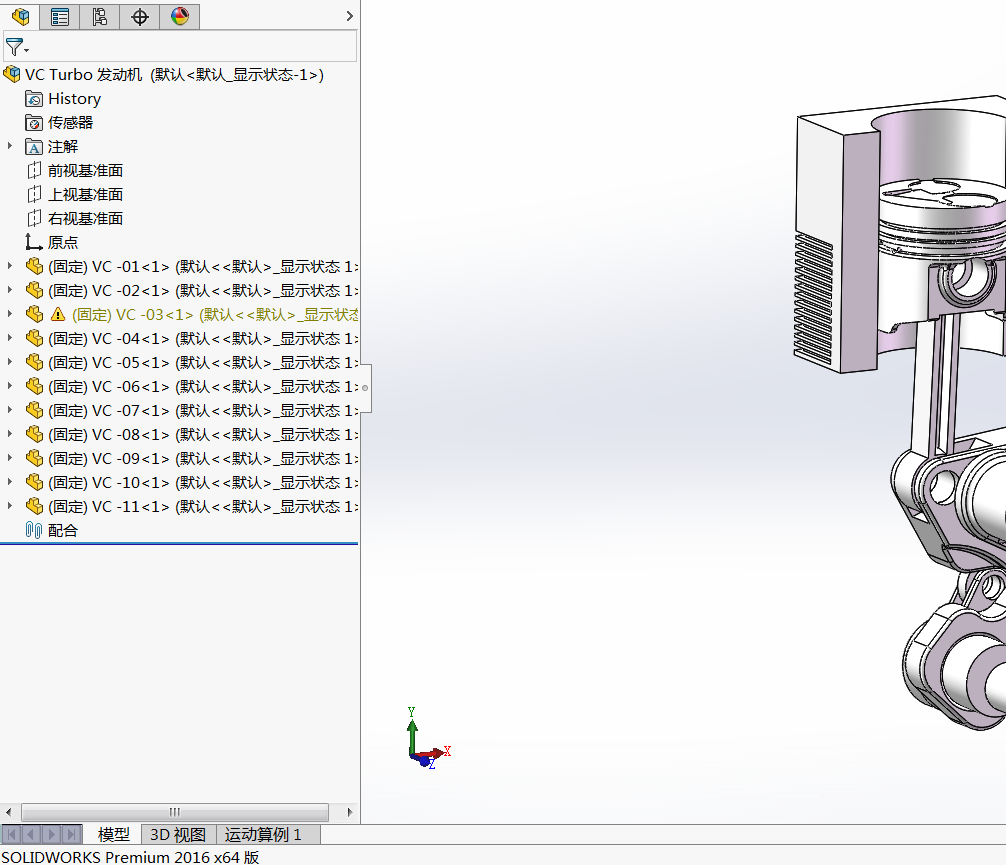Select the 前视基准面 plane

(x=85, y=171)
